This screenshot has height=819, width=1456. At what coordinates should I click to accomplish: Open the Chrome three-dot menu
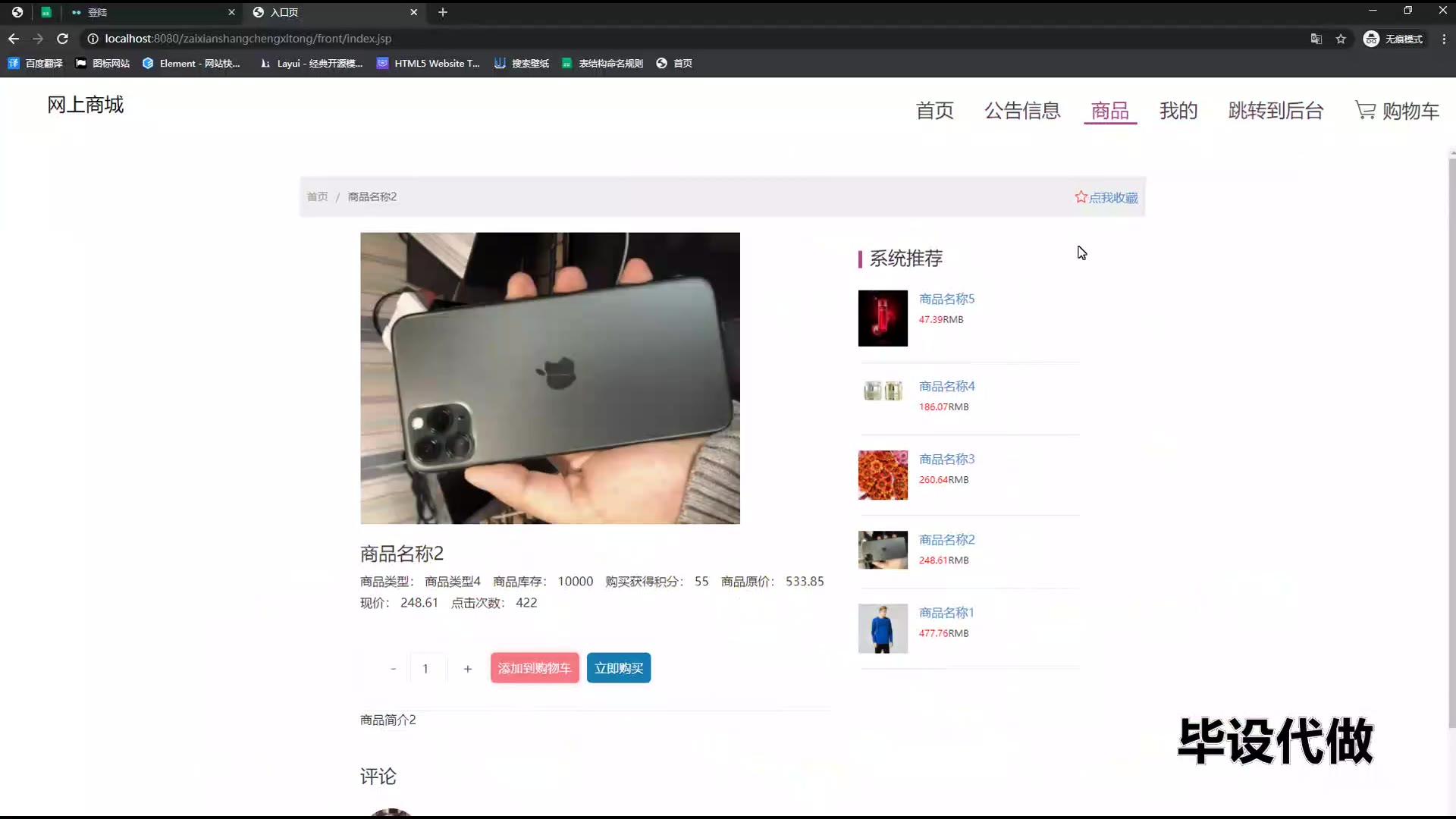point(1444,39)
